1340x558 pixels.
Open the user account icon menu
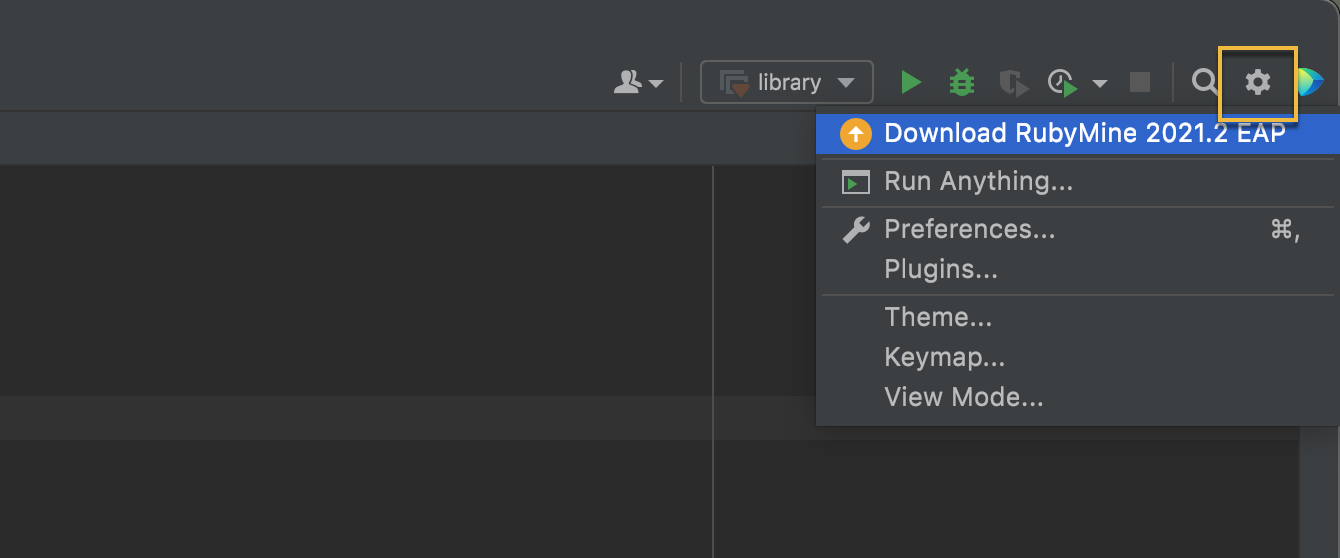[638, 82]
